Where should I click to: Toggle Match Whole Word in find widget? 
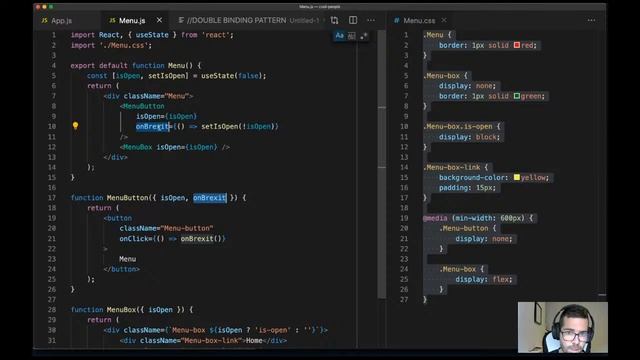click(351, 36)
